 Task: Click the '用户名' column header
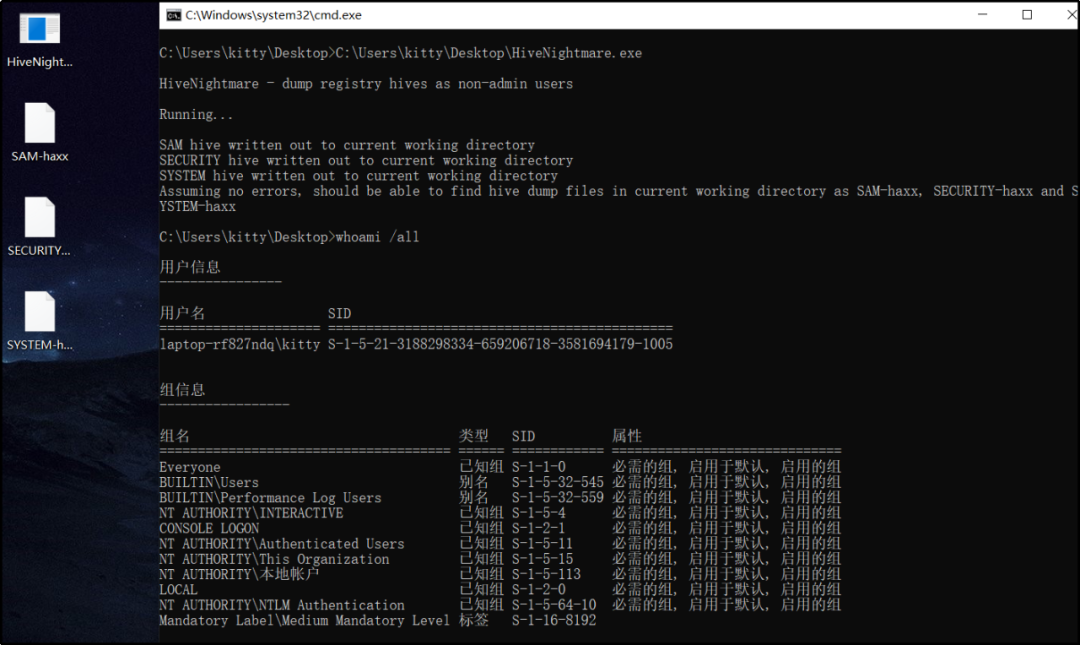[183, 314]
